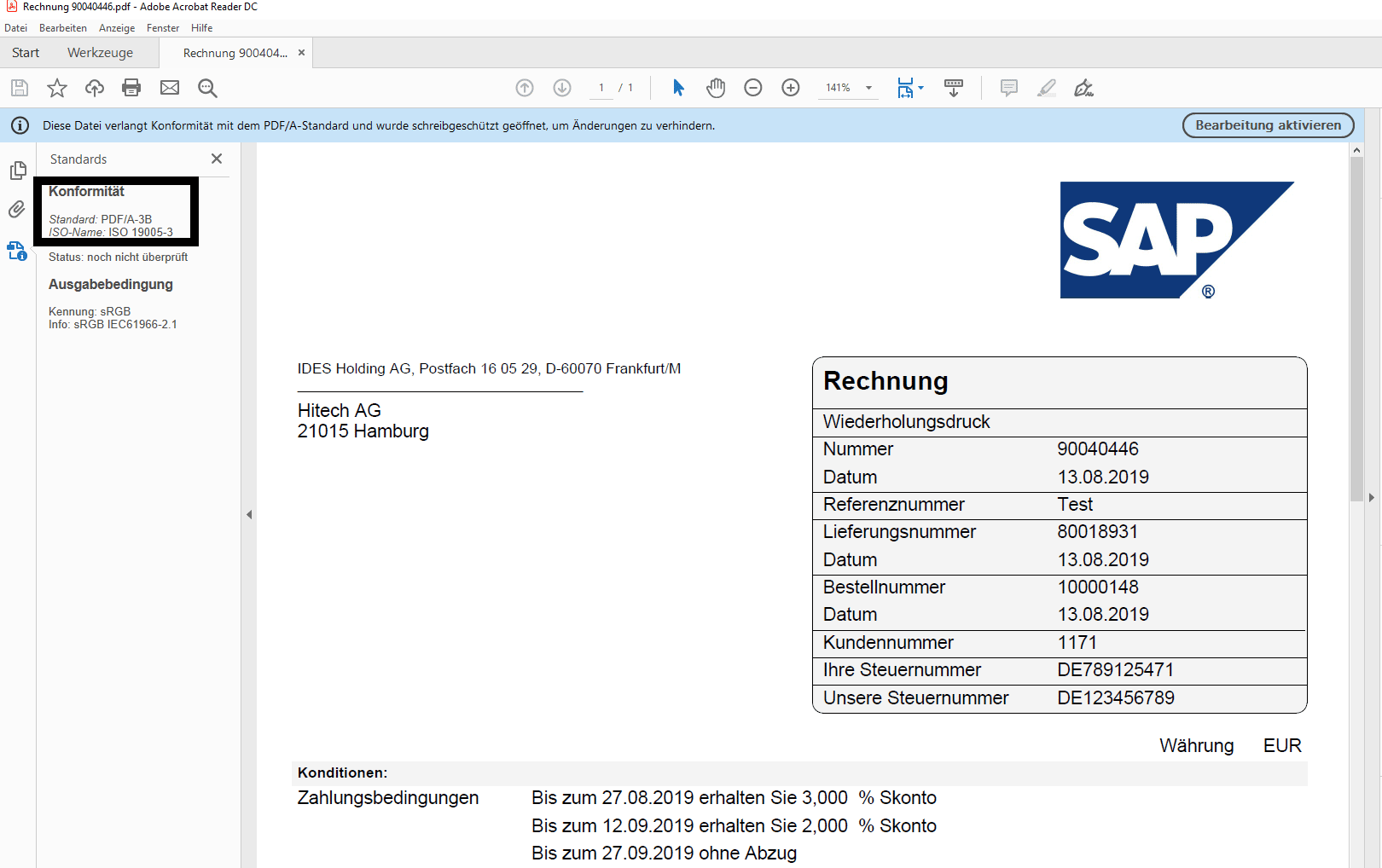Close the Standards panel
This screenshot has height=868, width=1382.
[217, 159]
